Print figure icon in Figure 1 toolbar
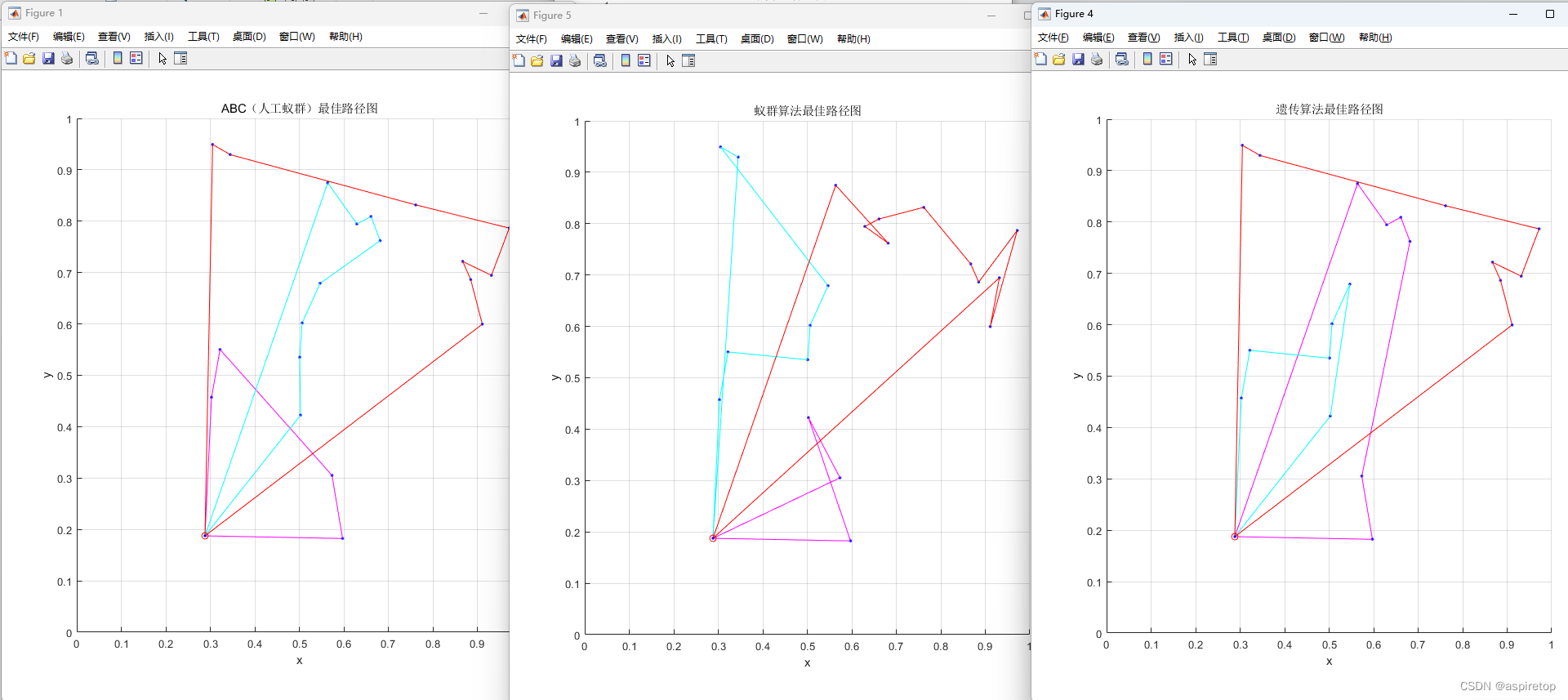The width and height of the screenshot is (1568, 700). click(67, 58)
